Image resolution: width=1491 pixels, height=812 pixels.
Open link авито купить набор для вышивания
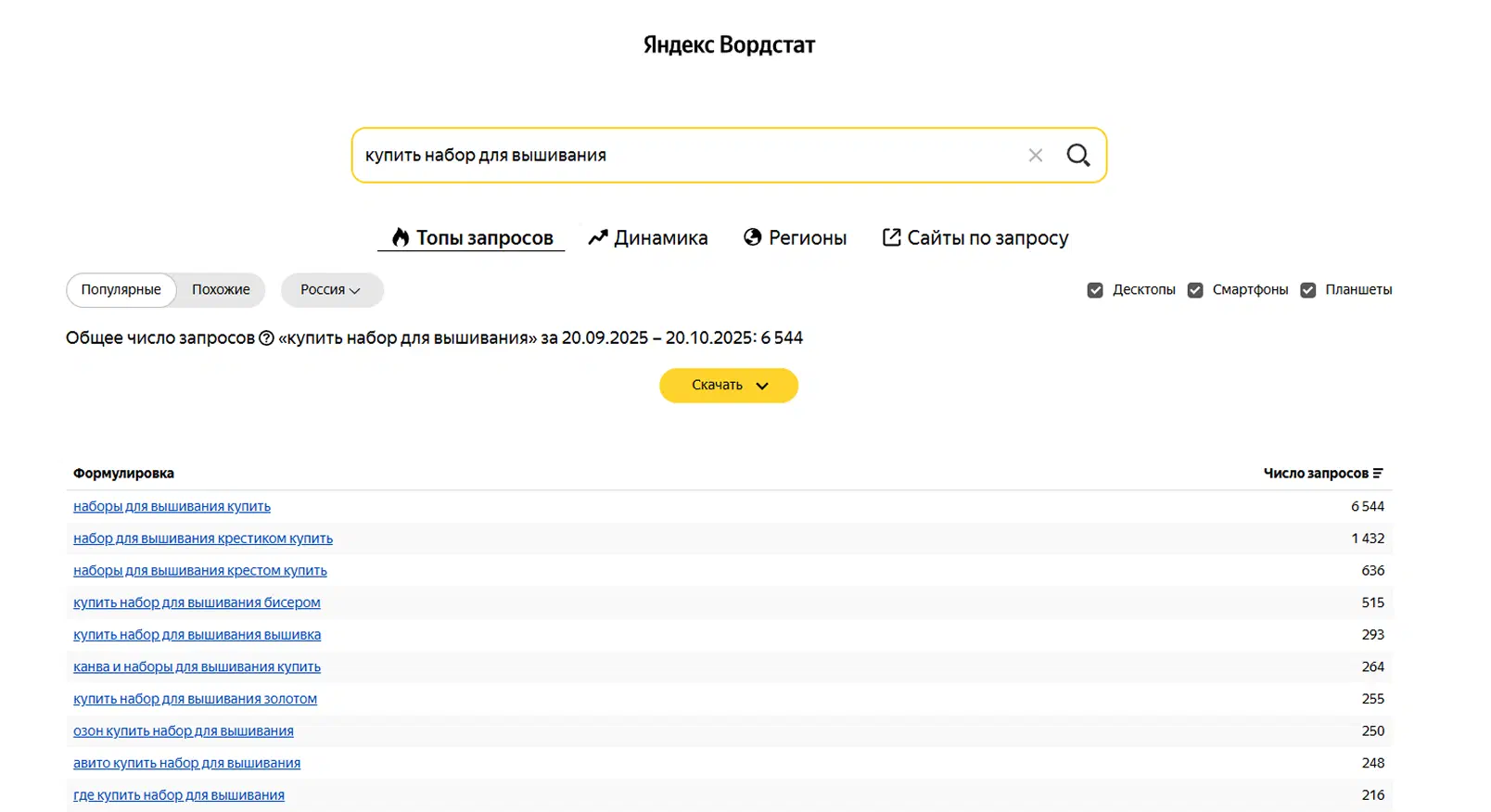(x=186, y=763)
